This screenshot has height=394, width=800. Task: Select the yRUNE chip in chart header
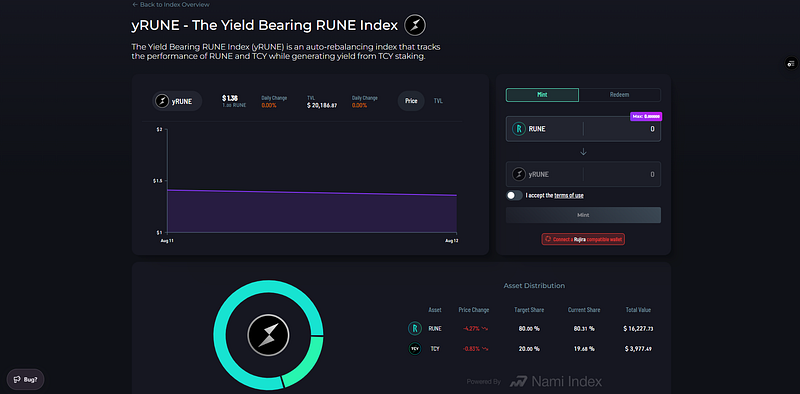click(x=177, y=101)
